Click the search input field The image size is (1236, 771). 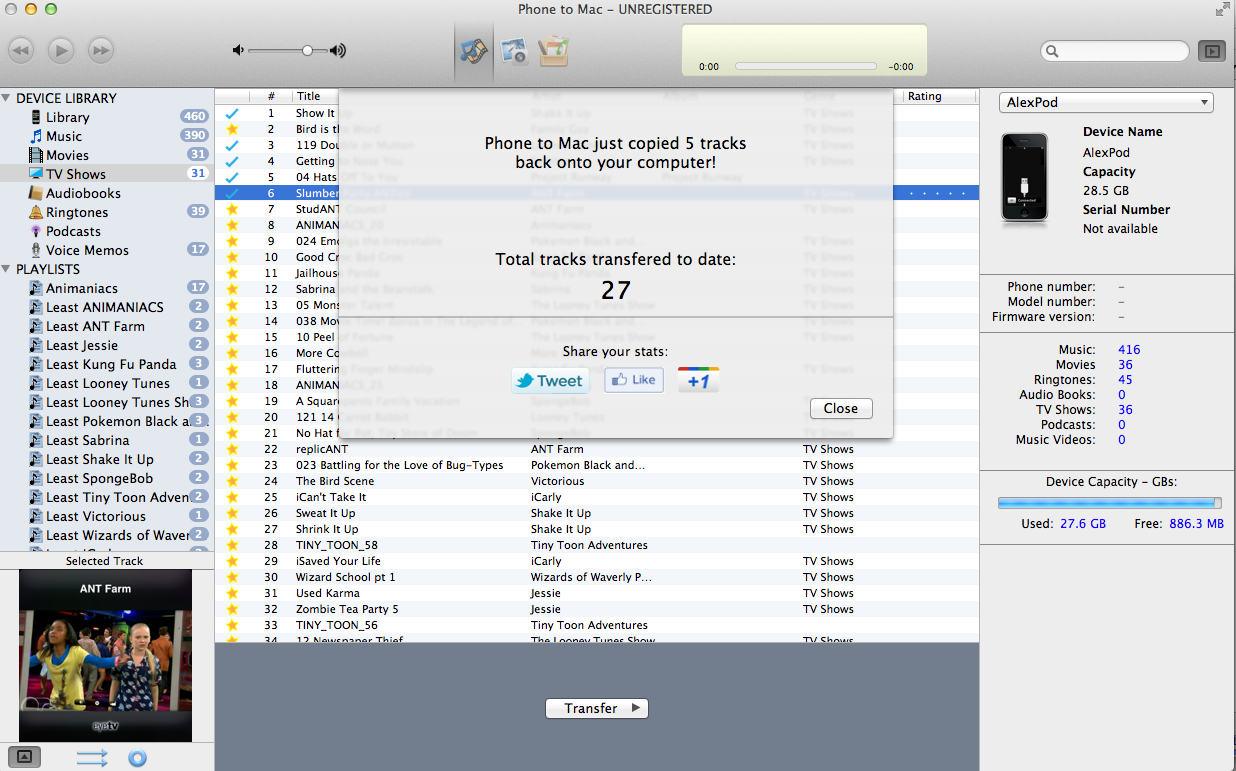(x=1120, y=51)
